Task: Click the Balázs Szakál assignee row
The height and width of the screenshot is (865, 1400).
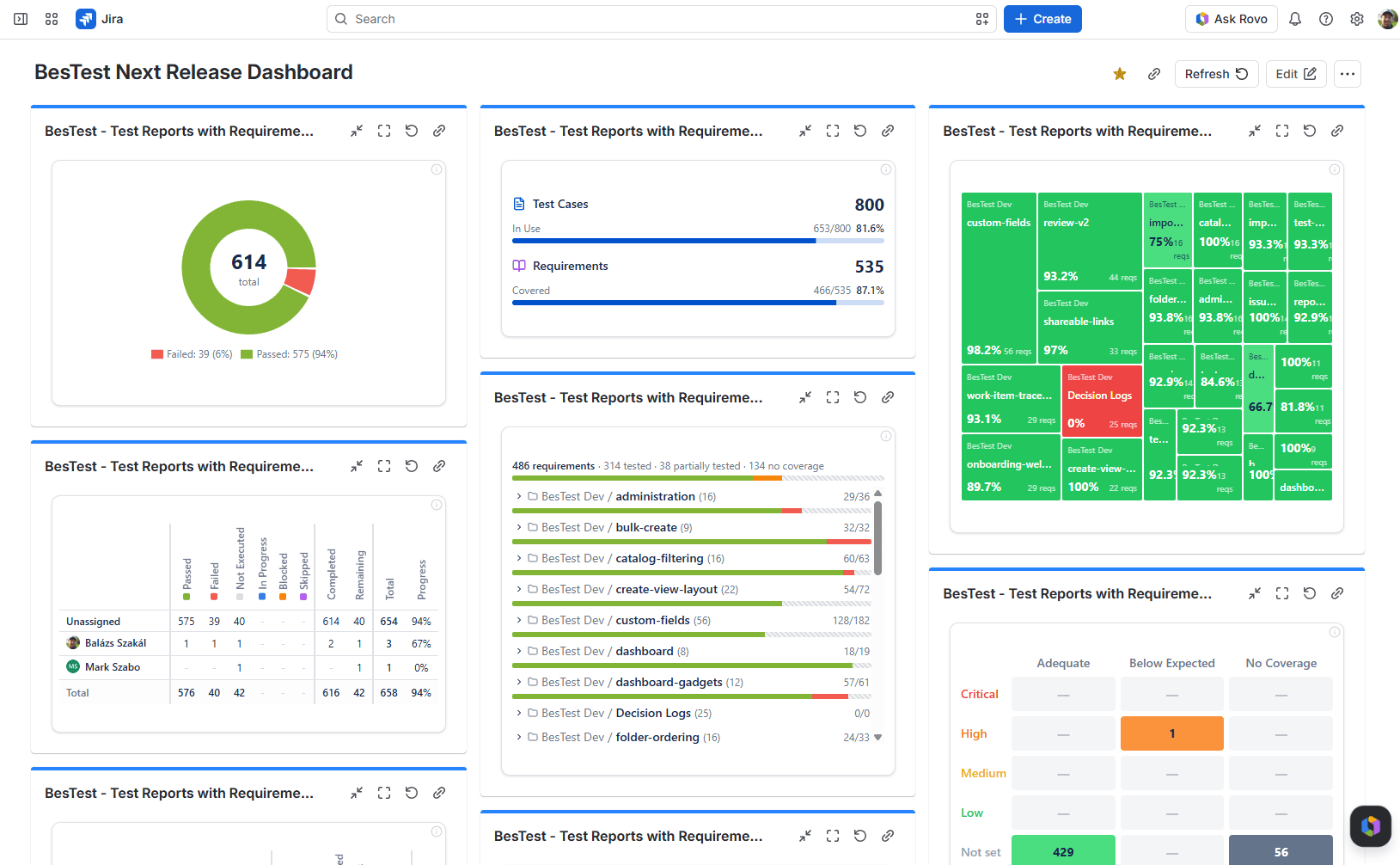Action: click(248, 643)
